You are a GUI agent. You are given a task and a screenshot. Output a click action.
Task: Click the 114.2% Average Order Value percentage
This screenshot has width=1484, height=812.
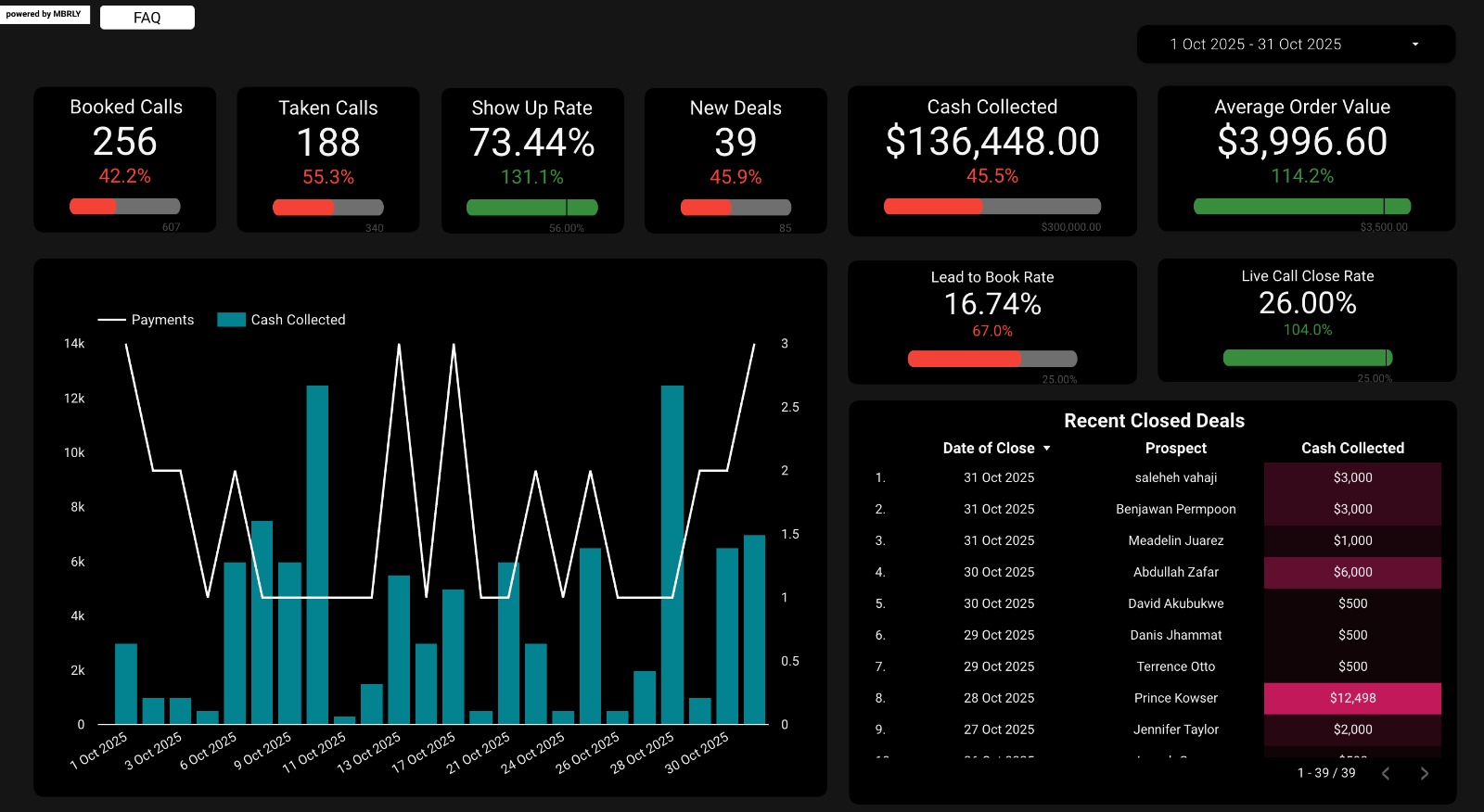[1302, 176]
